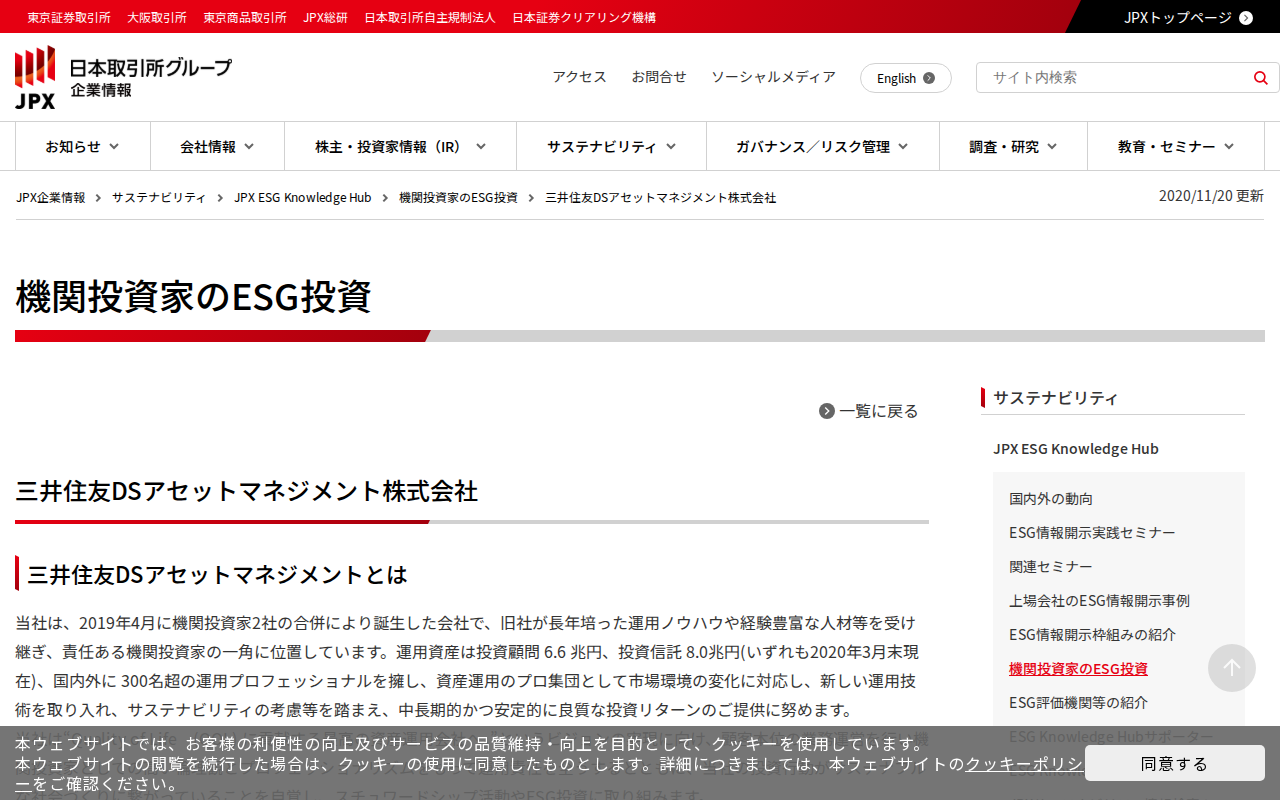
Task: Open ESG評価機関等の紹介 in sidebar
Action: [x=1078, y=702]
